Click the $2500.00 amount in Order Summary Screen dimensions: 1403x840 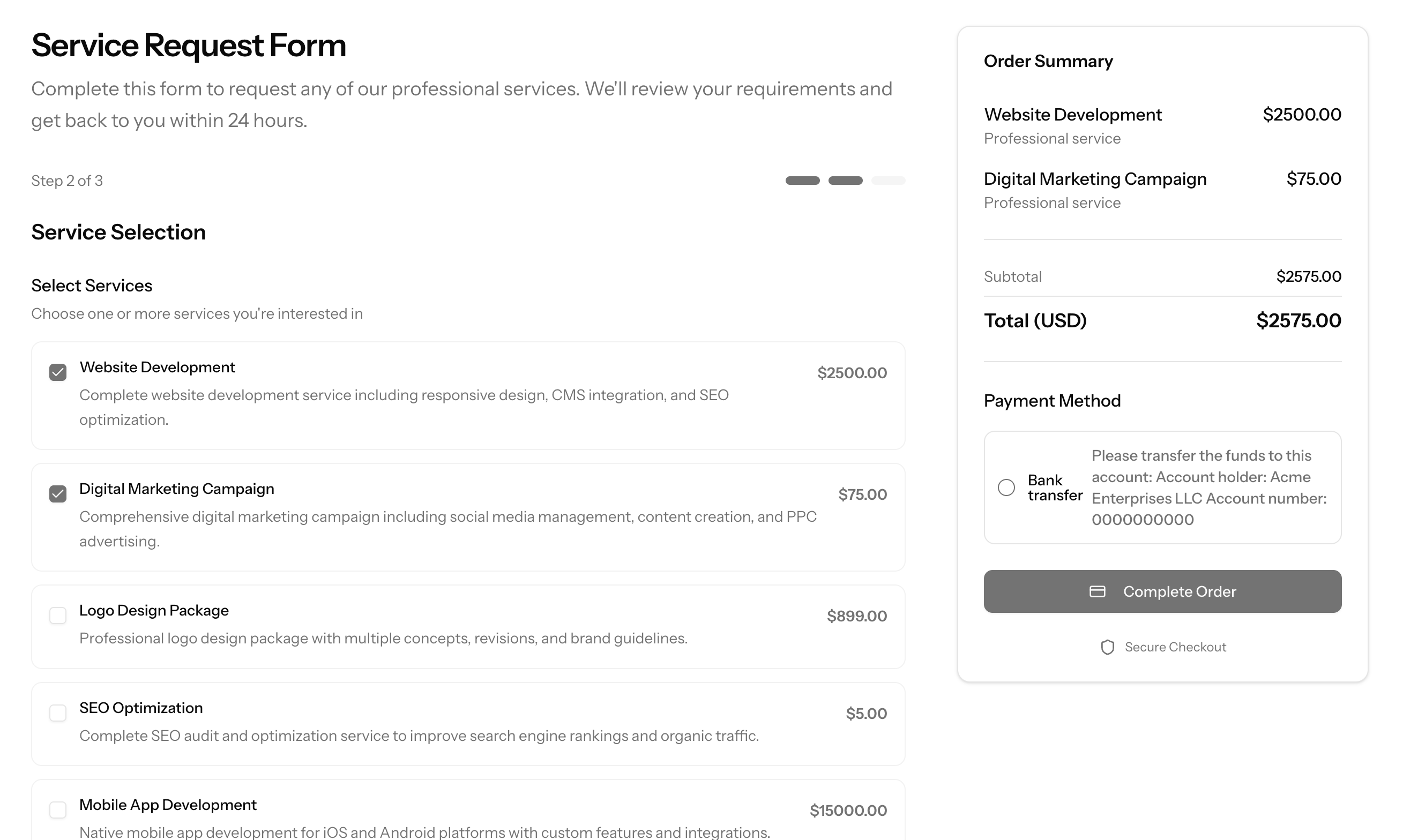(x=1302, y=115)
